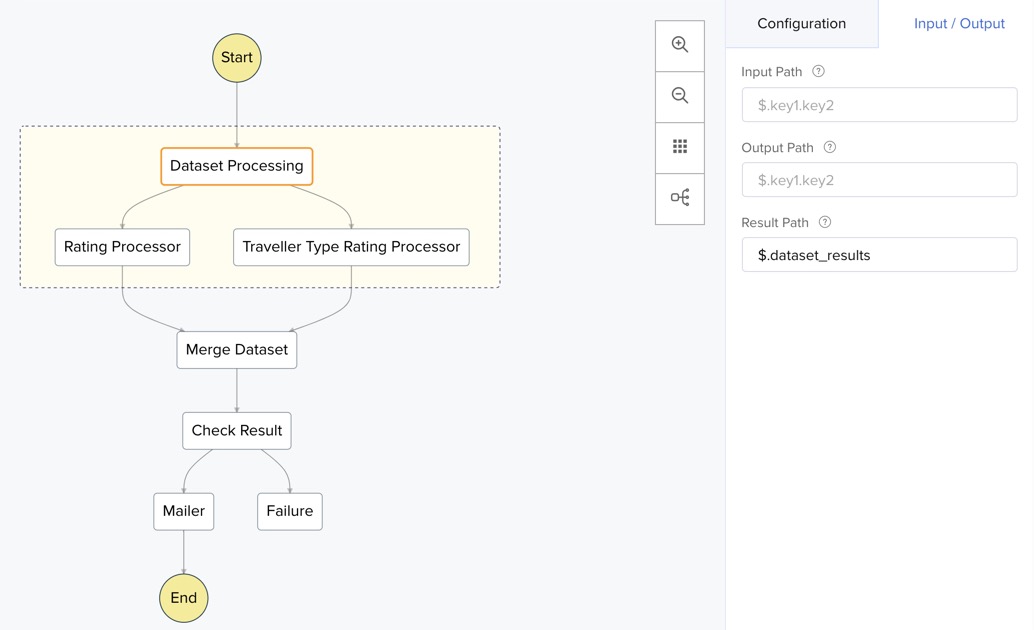Click the Input Path text field
Image resolution: width=1034 pixels, height=630 pixels.
tap(879, 105)
